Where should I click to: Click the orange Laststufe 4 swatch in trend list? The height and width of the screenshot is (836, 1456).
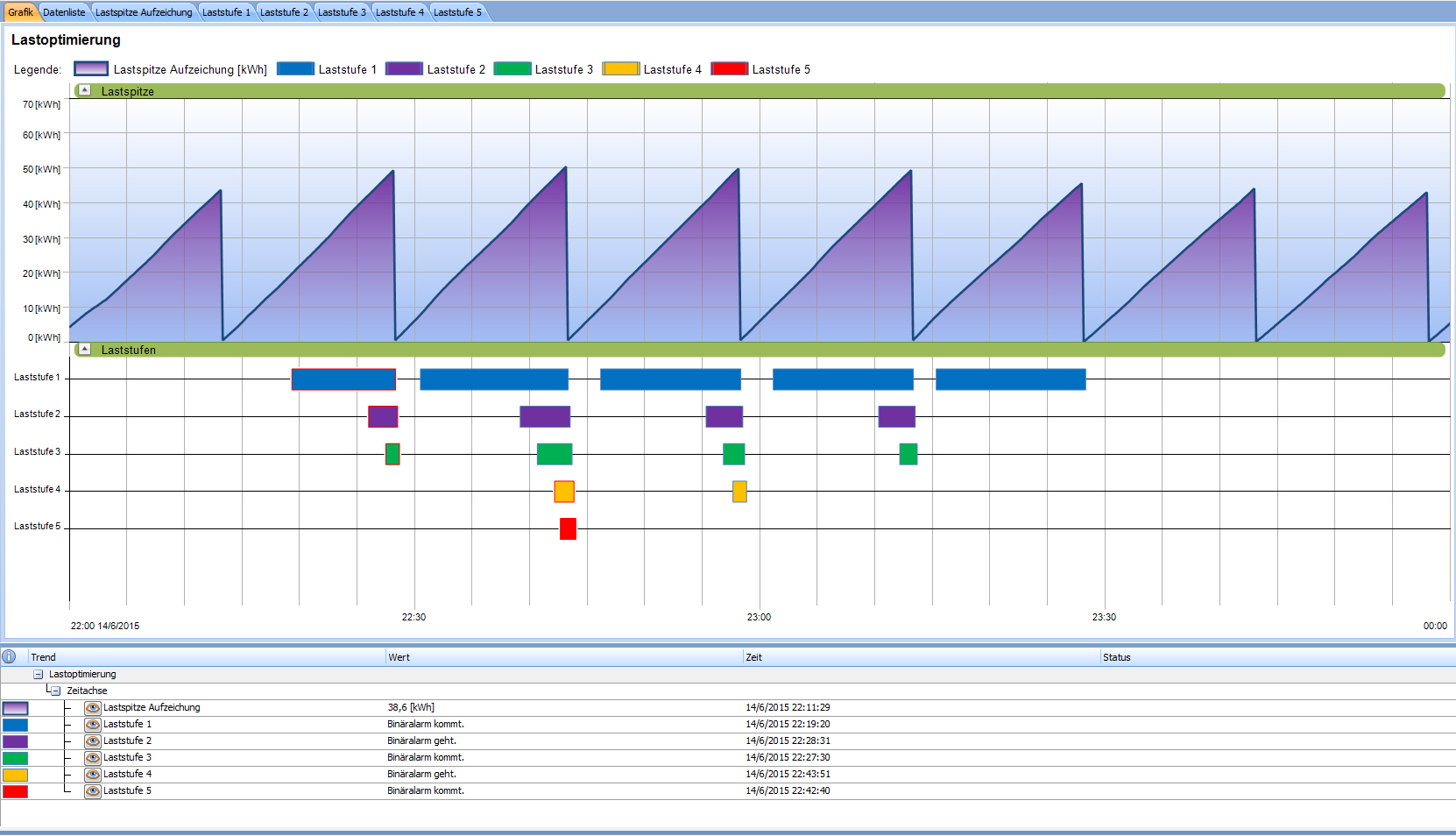point(15,775)
